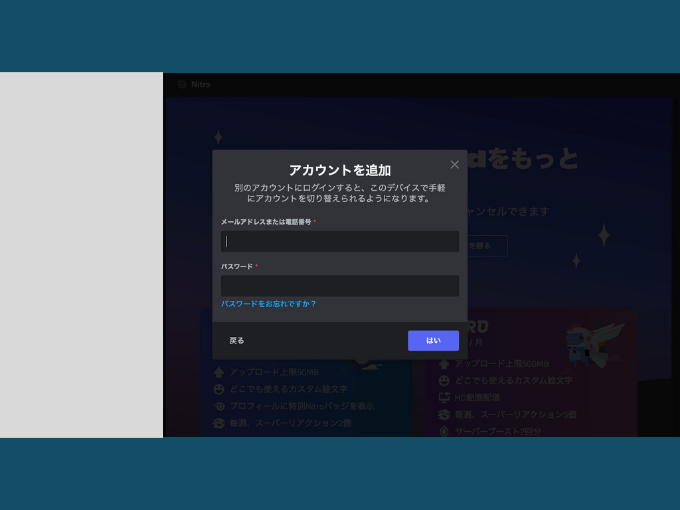Screen dimensions: 680x510
Task: Click the Nitro badge icon beside プロフィールに特別Nitroバッジを表示
Action: coord(219,406)
